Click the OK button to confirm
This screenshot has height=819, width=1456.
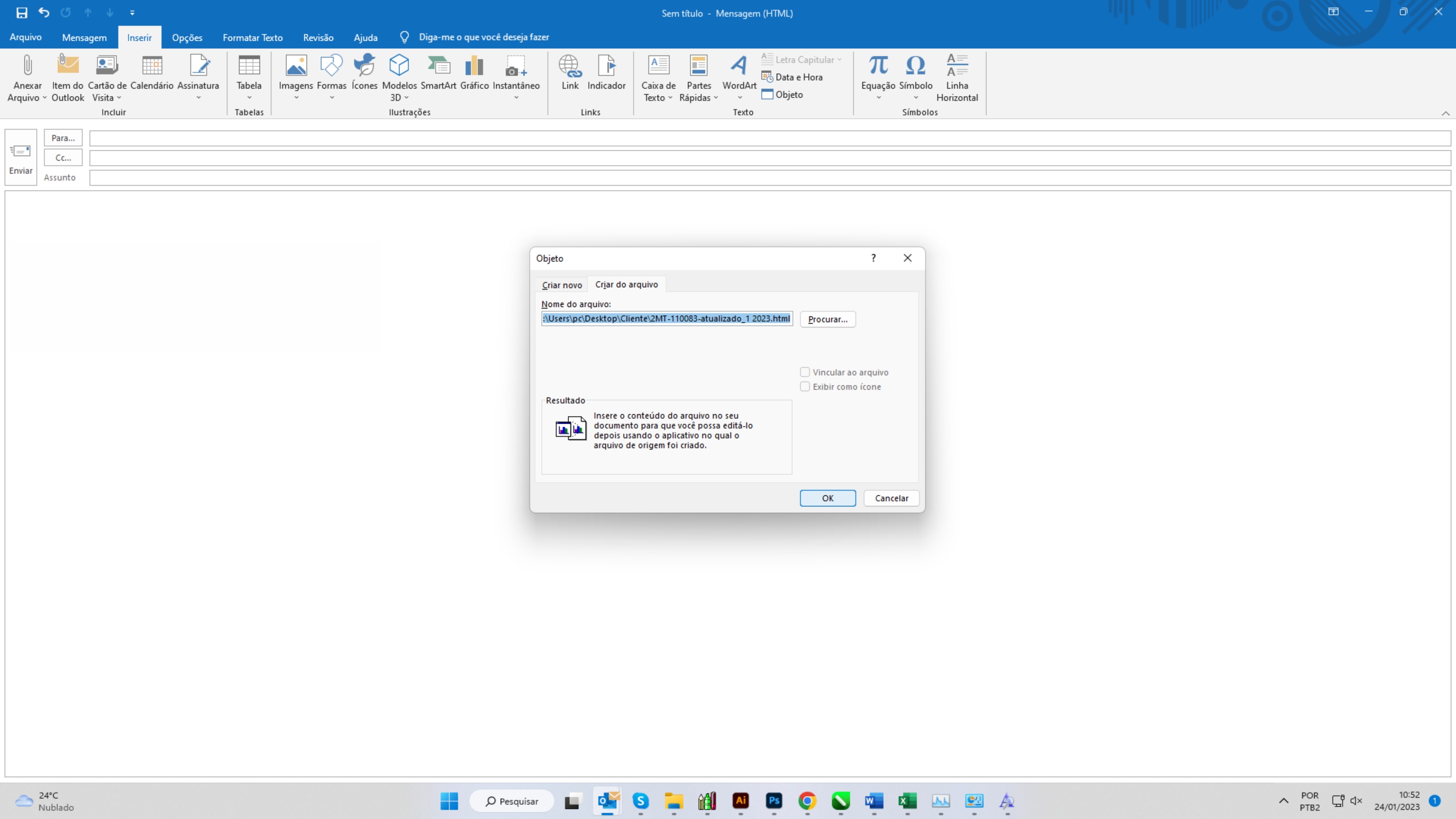(x=828, y=497)
